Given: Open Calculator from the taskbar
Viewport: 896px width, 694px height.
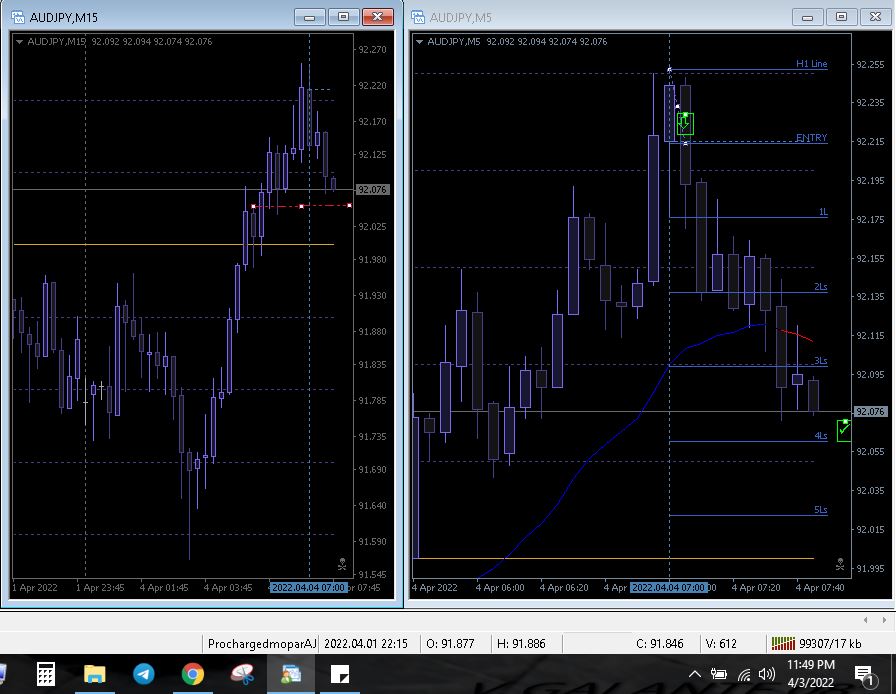Looking at the screenshot, I should coord(46,674).
